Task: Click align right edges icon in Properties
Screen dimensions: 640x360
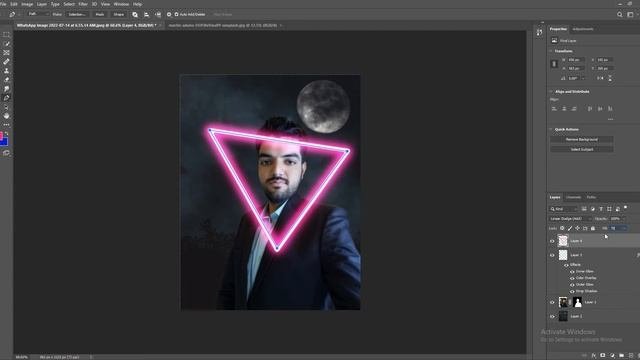Action: tap(574, 109)
